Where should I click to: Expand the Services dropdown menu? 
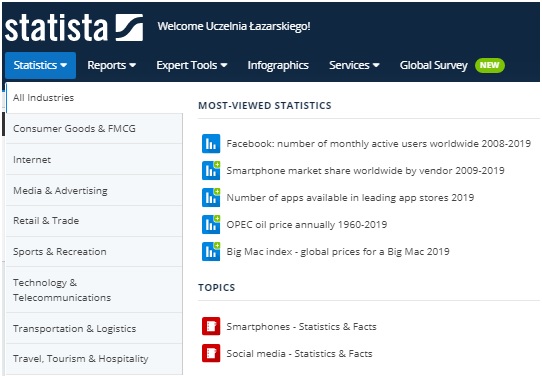(x=354, y=65)
